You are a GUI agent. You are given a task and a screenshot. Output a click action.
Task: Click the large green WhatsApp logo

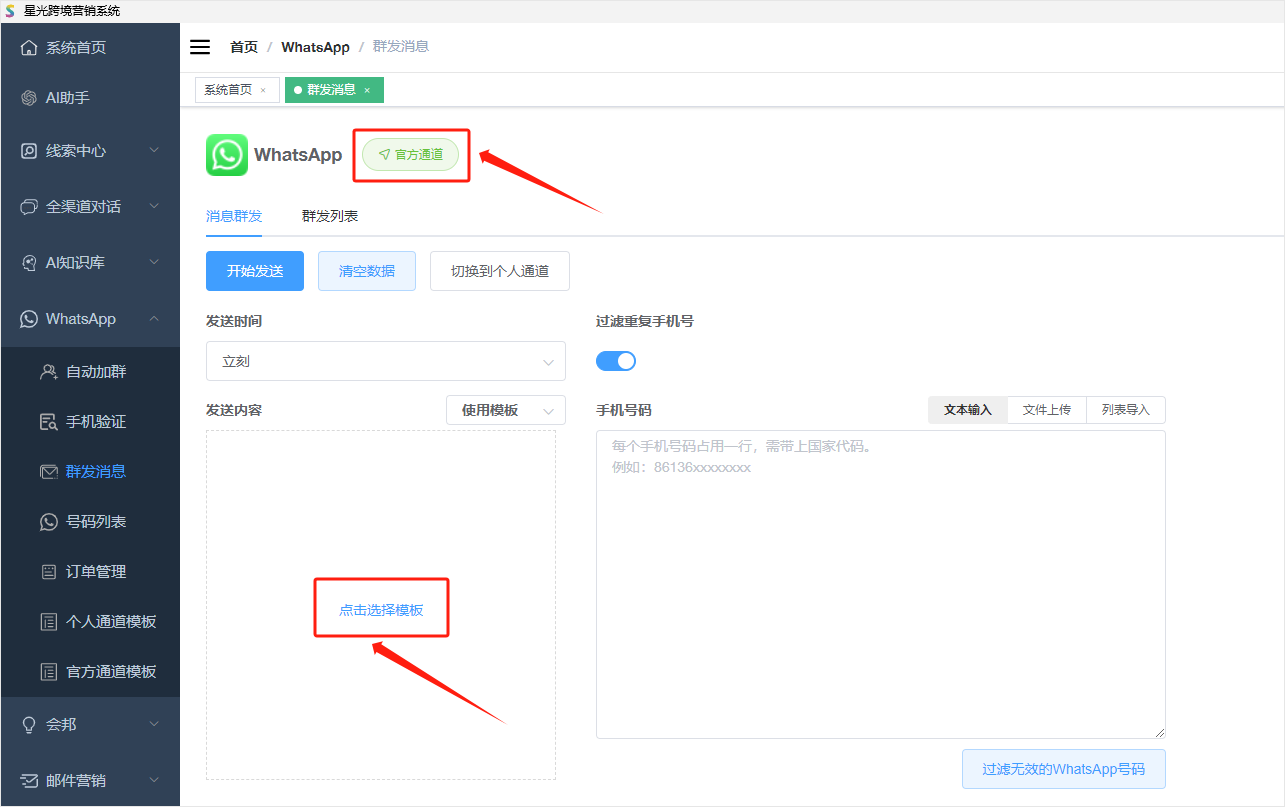click(x=227, y=155)
